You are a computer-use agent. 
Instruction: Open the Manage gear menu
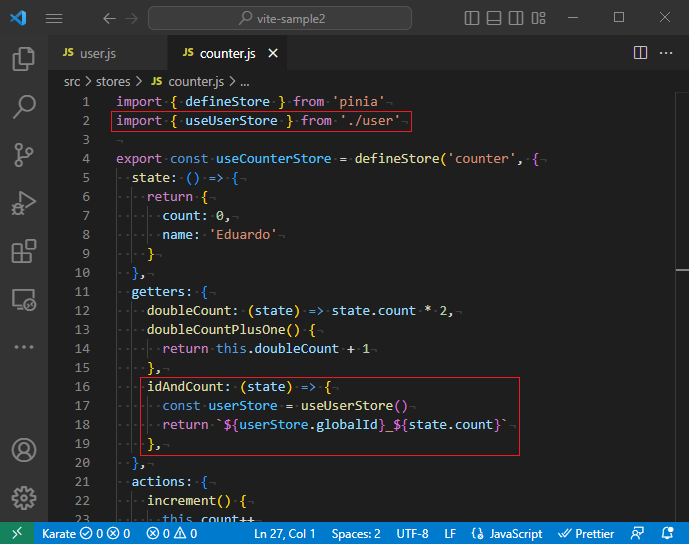pyautogui.click(x=24, y=498)
